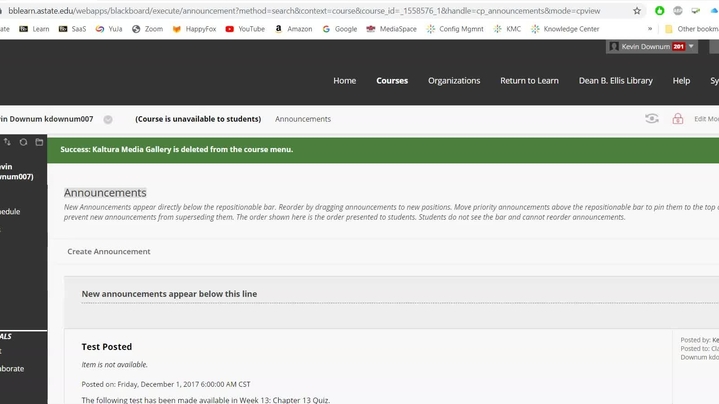Open the Google bookmark
719x404 pixels.
340,29
